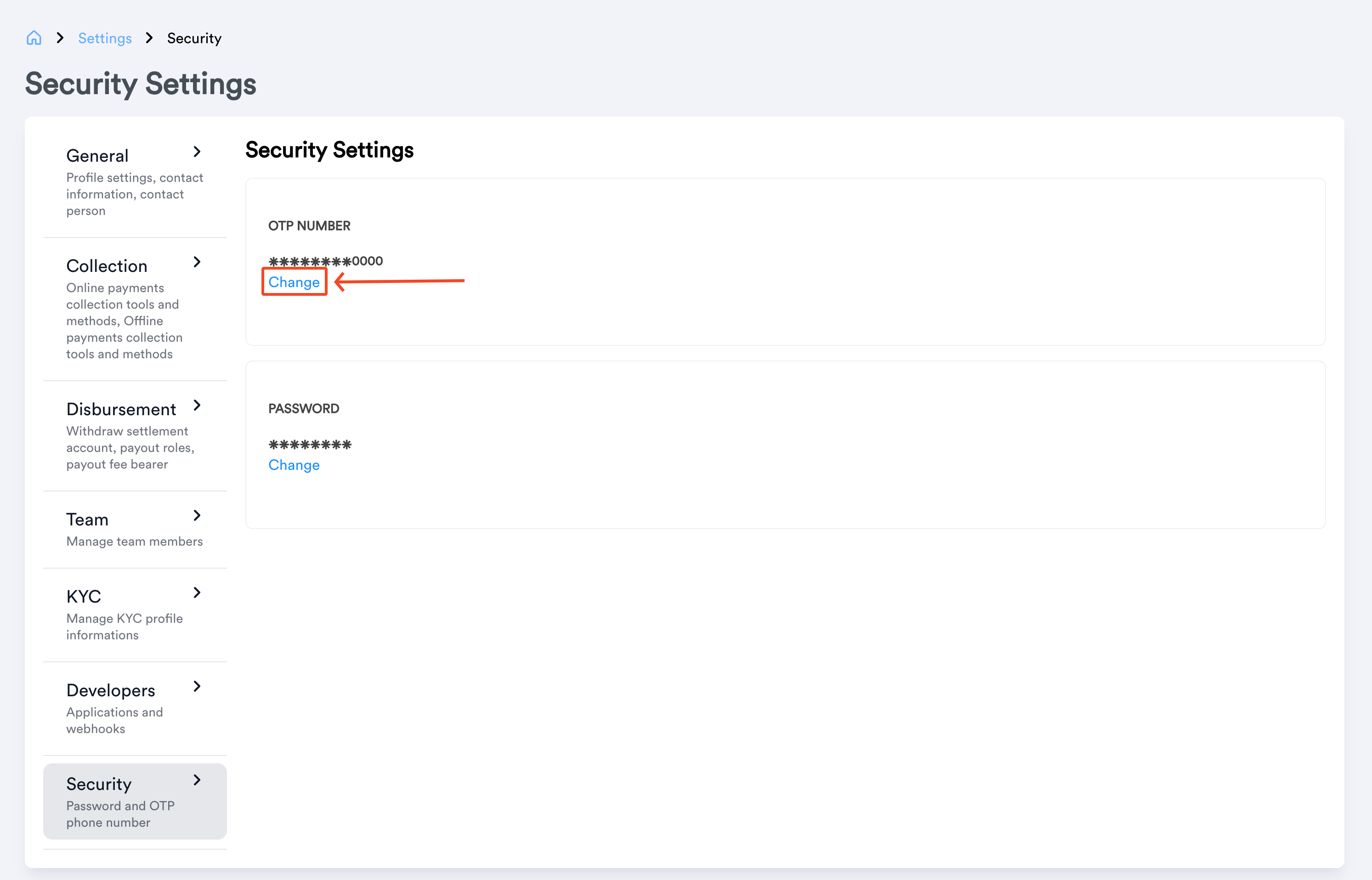This screenshot has height=880, width=1372.
Task: Click the masked OTP number ending 0000
Action: pos(325,261)
